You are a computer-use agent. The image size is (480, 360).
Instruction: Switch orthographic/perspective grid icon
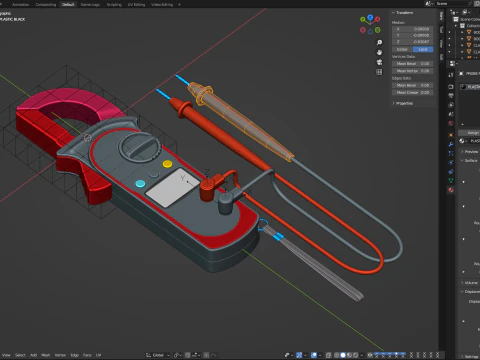379,72
